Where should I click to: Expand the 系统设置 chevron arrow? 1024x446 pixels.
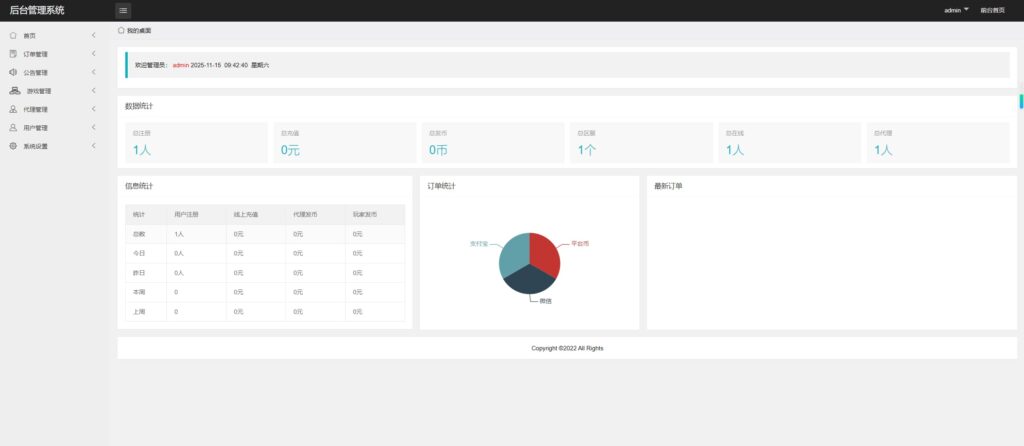click(93, 146)
